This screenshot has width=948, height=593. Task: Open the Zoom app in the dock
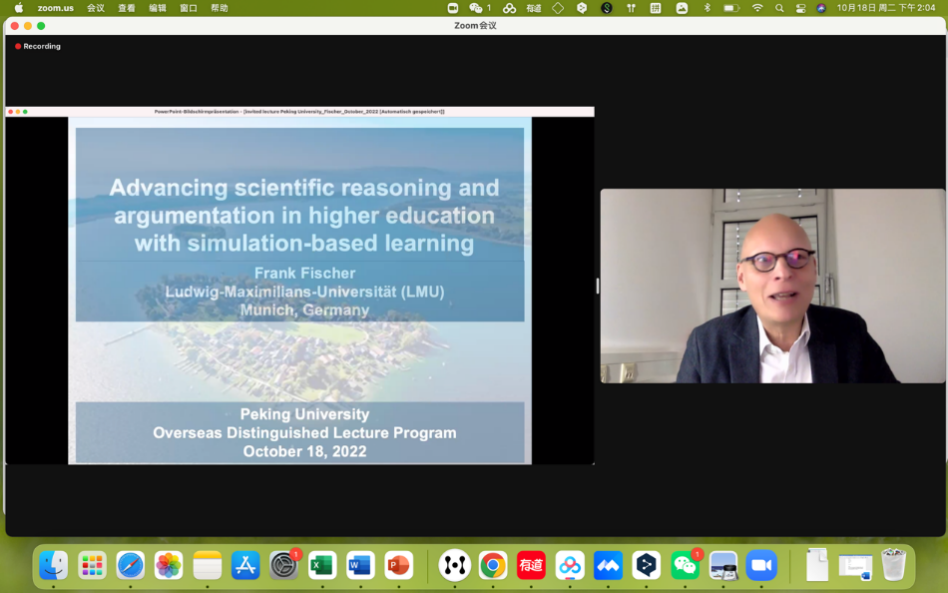761,565
